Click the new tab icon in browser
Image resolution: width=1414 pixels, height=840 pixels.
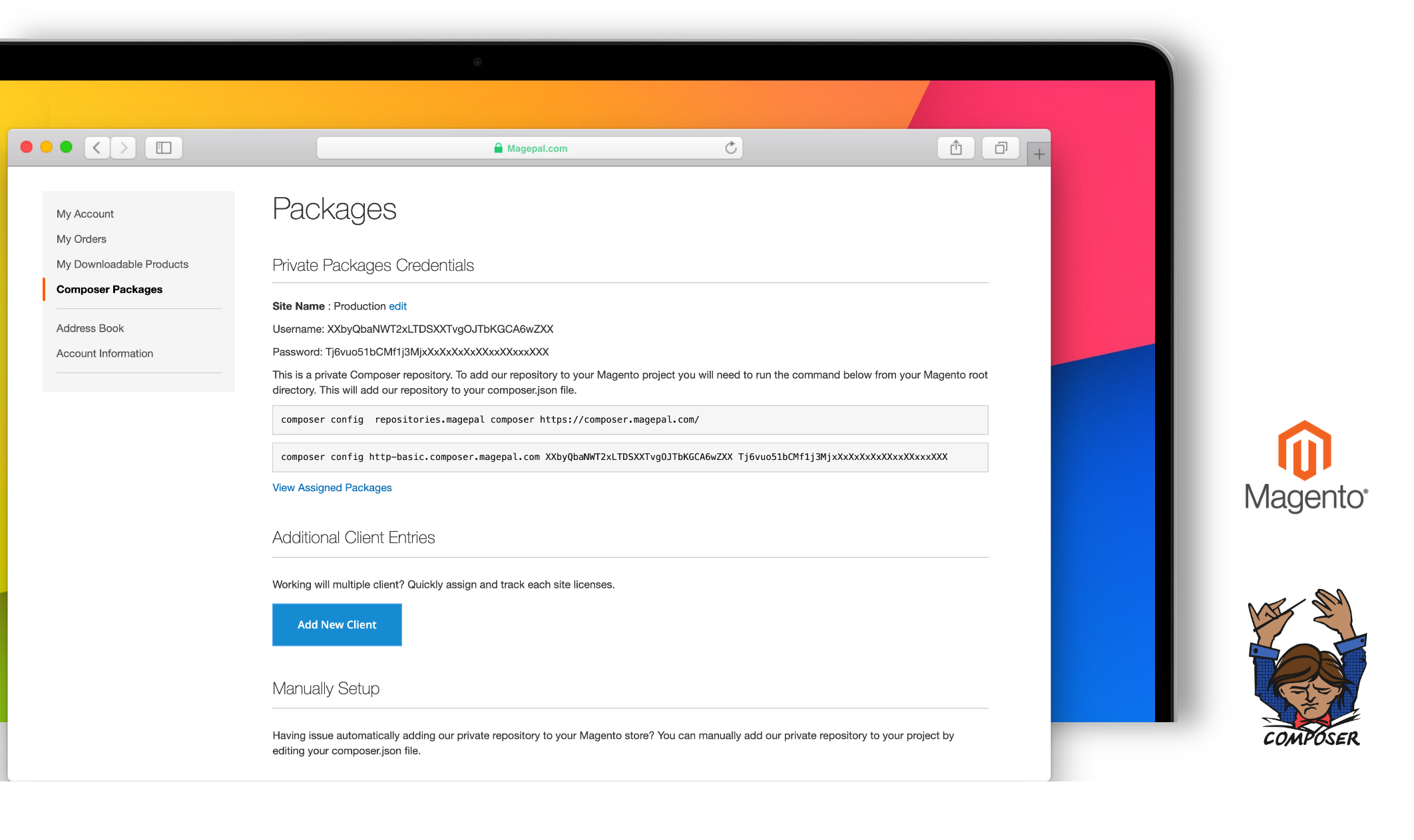(1039, 153)
